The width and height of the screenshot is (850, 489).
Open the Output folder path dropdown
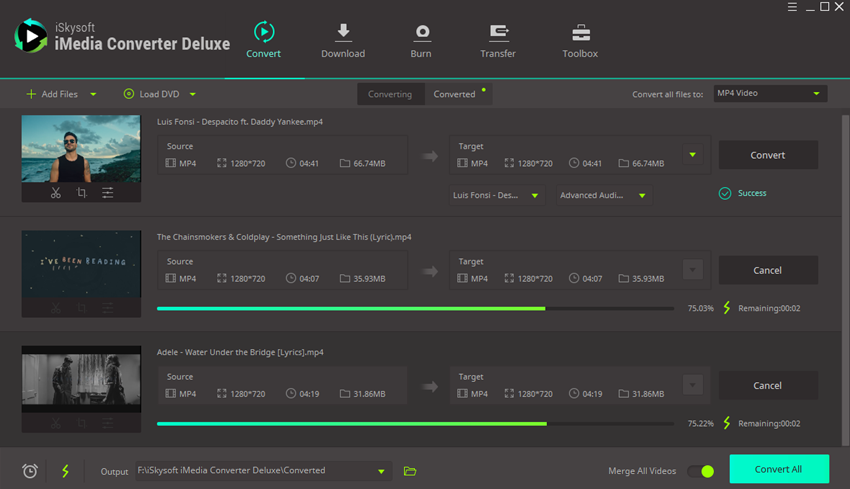[263, 471]
